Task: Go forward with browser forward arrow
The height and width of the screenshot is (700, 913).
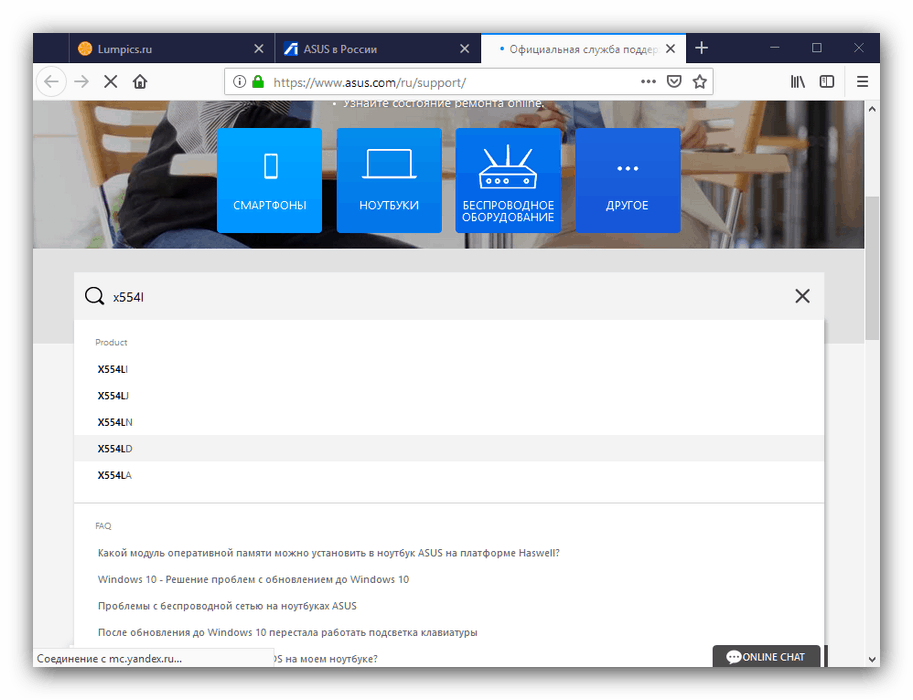Action: pyautogui.click(x=82, y=82)
